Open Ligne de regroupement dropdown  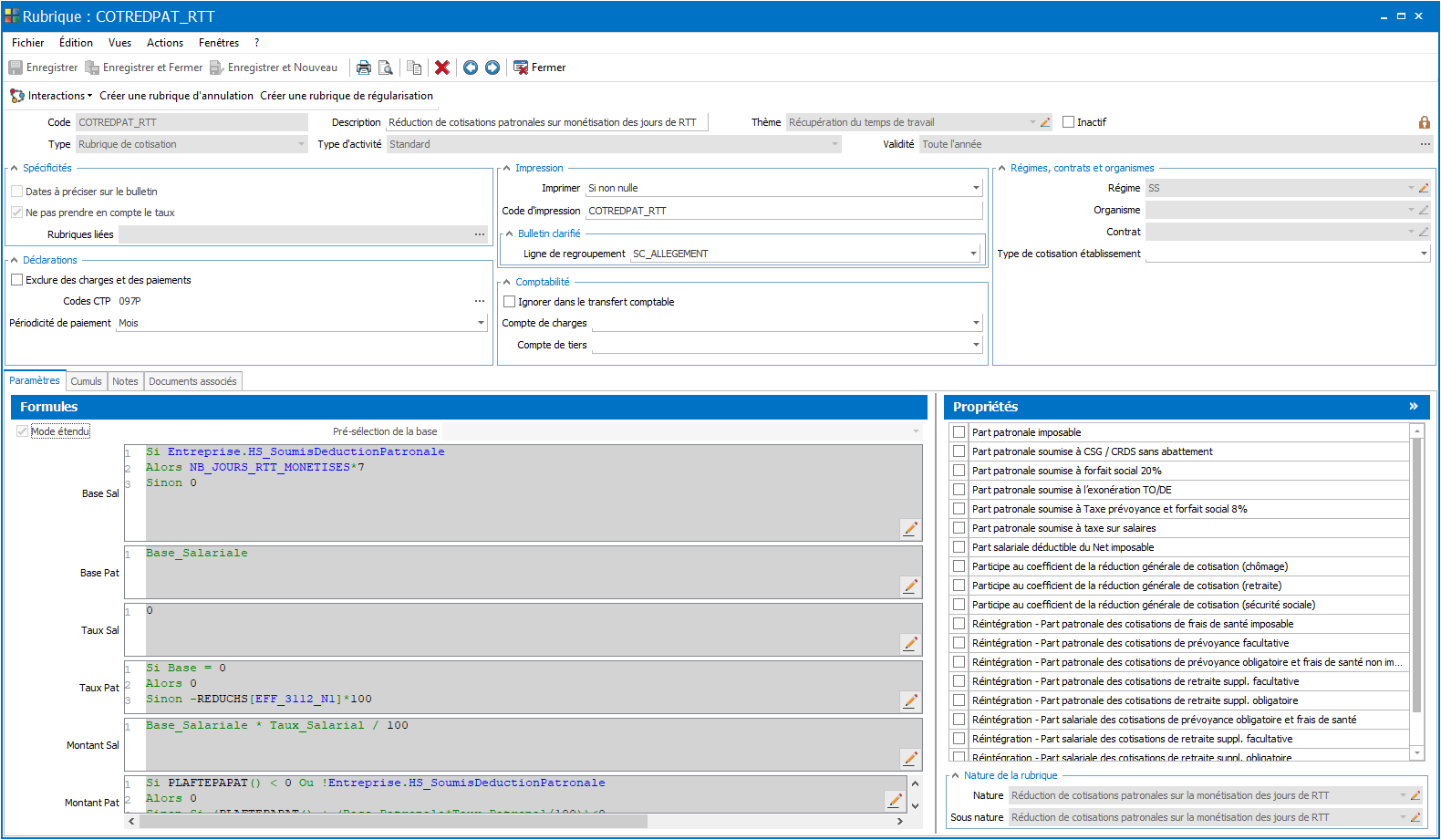[973, 254]
